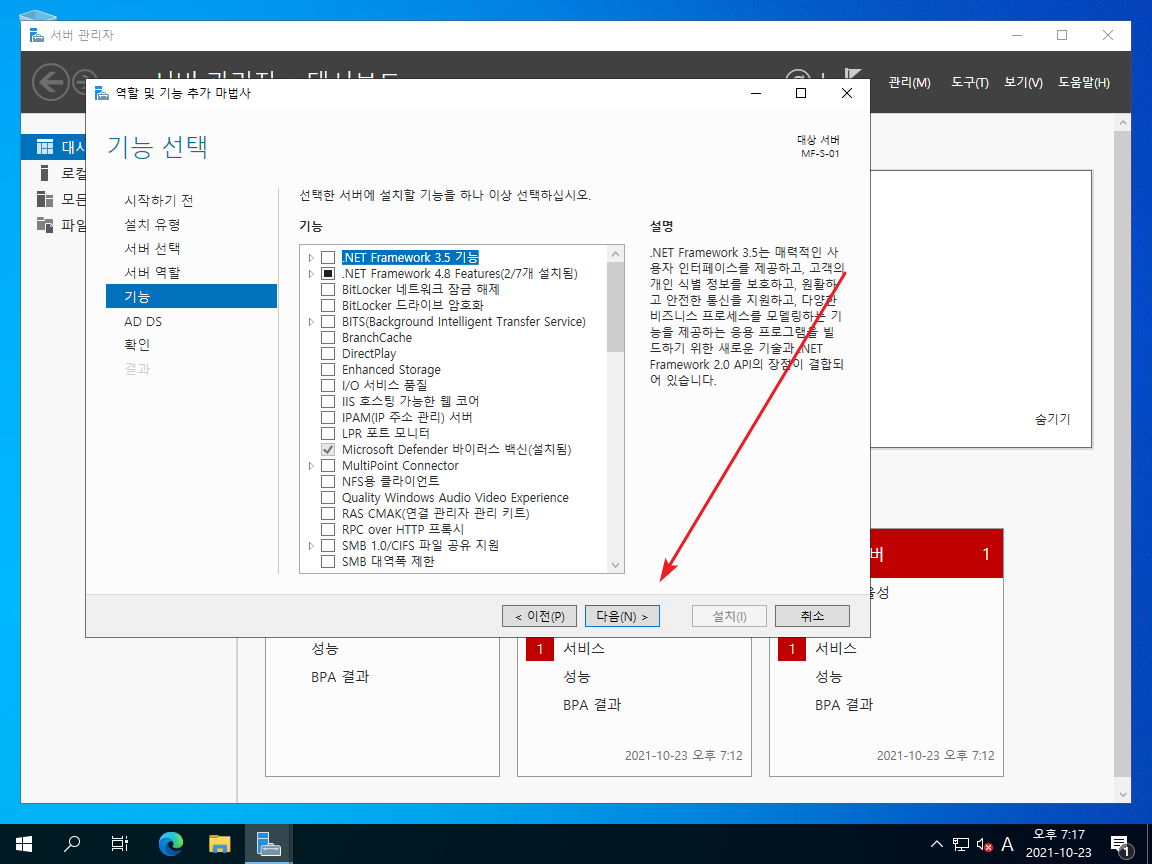Click the wizard title bar icon
This screenshot has height=864, width=1152.
pos(102,93)
